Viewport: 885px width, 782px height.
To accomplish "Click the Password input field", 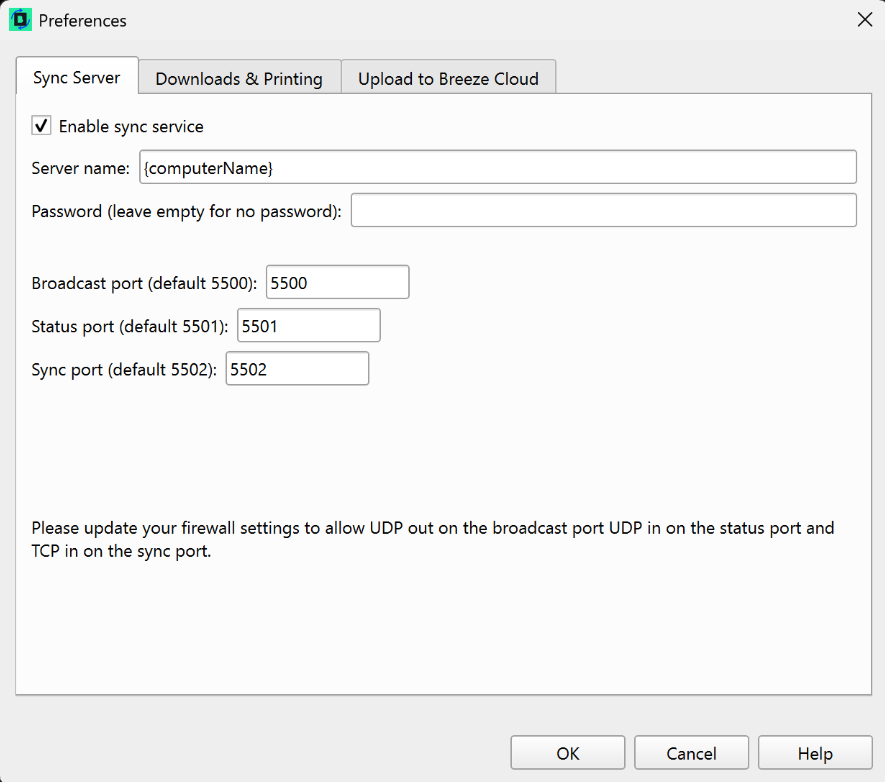I will [x=603, y=210].
